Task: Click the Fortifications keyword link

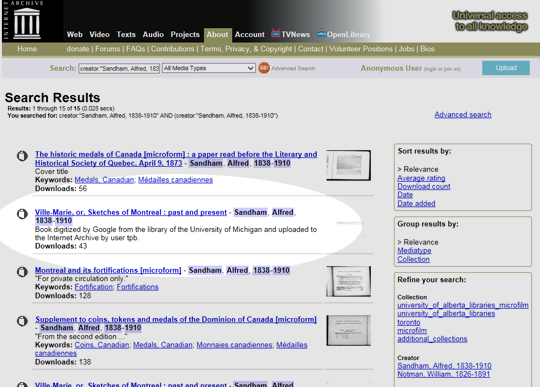Action: click(x=137, y=287)
